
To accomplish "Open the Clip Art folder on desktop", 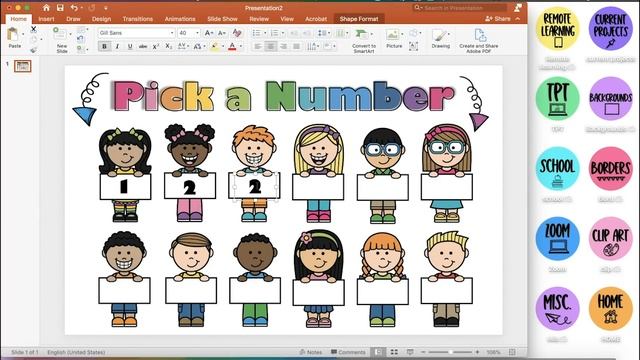I will point(610,239).
